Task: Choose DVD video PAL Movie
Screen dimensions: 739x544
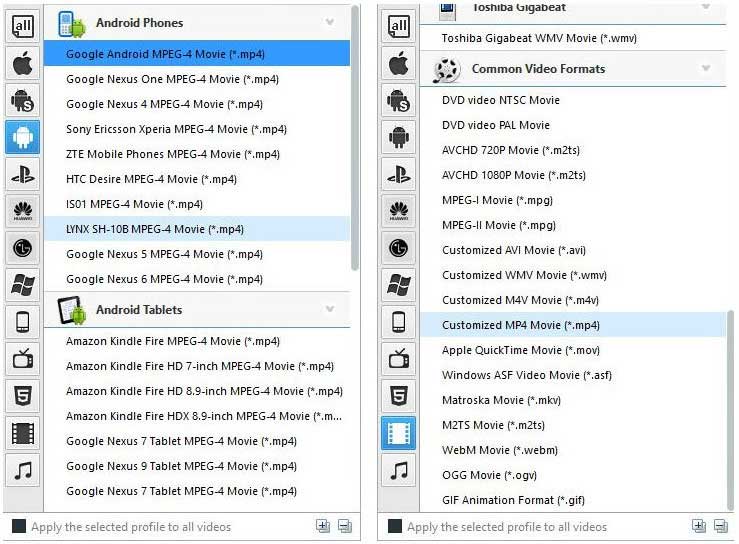Action: point(573,125)
